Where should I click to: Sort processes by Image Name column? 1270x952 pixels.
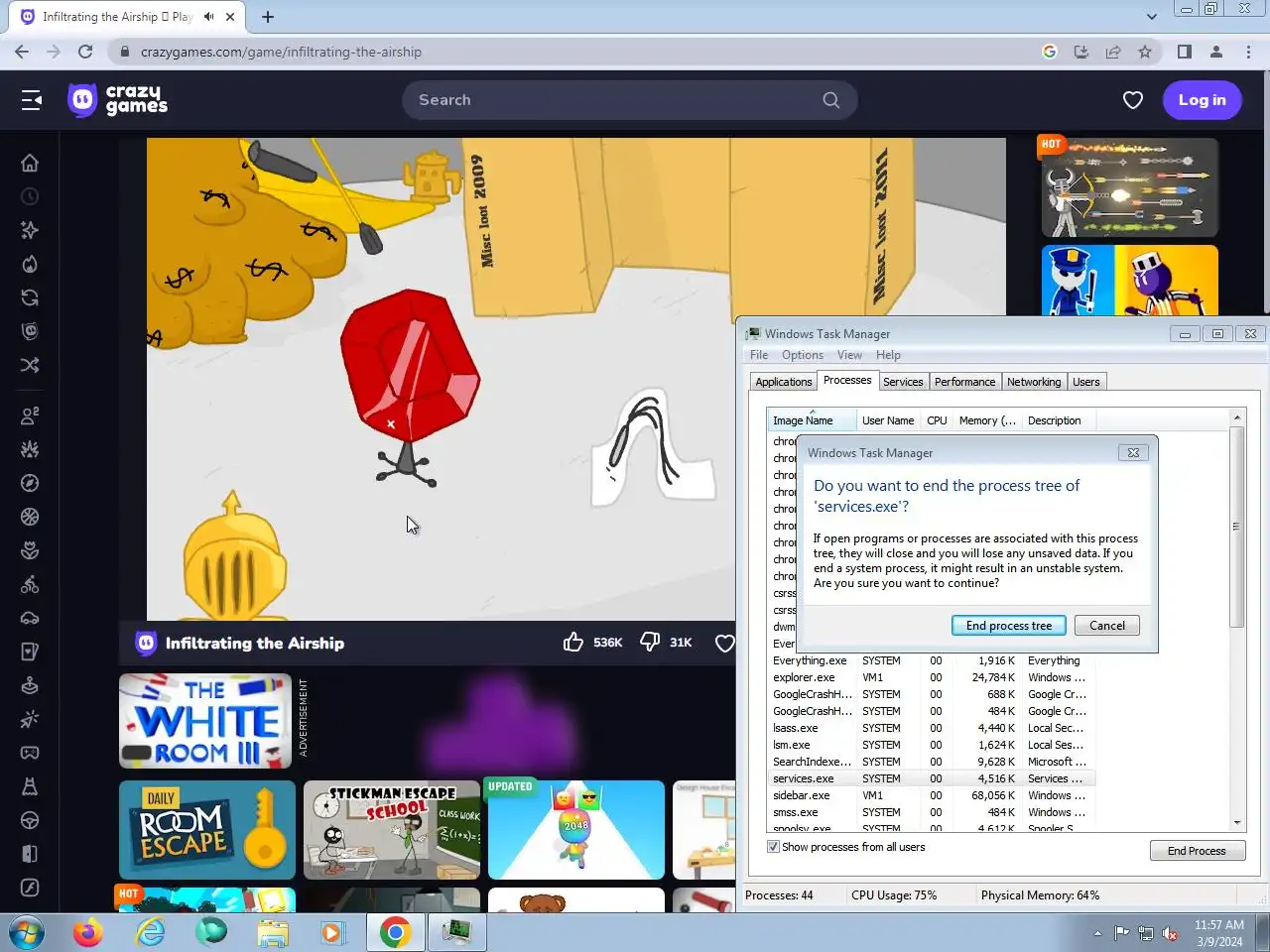tap(811, 420)
